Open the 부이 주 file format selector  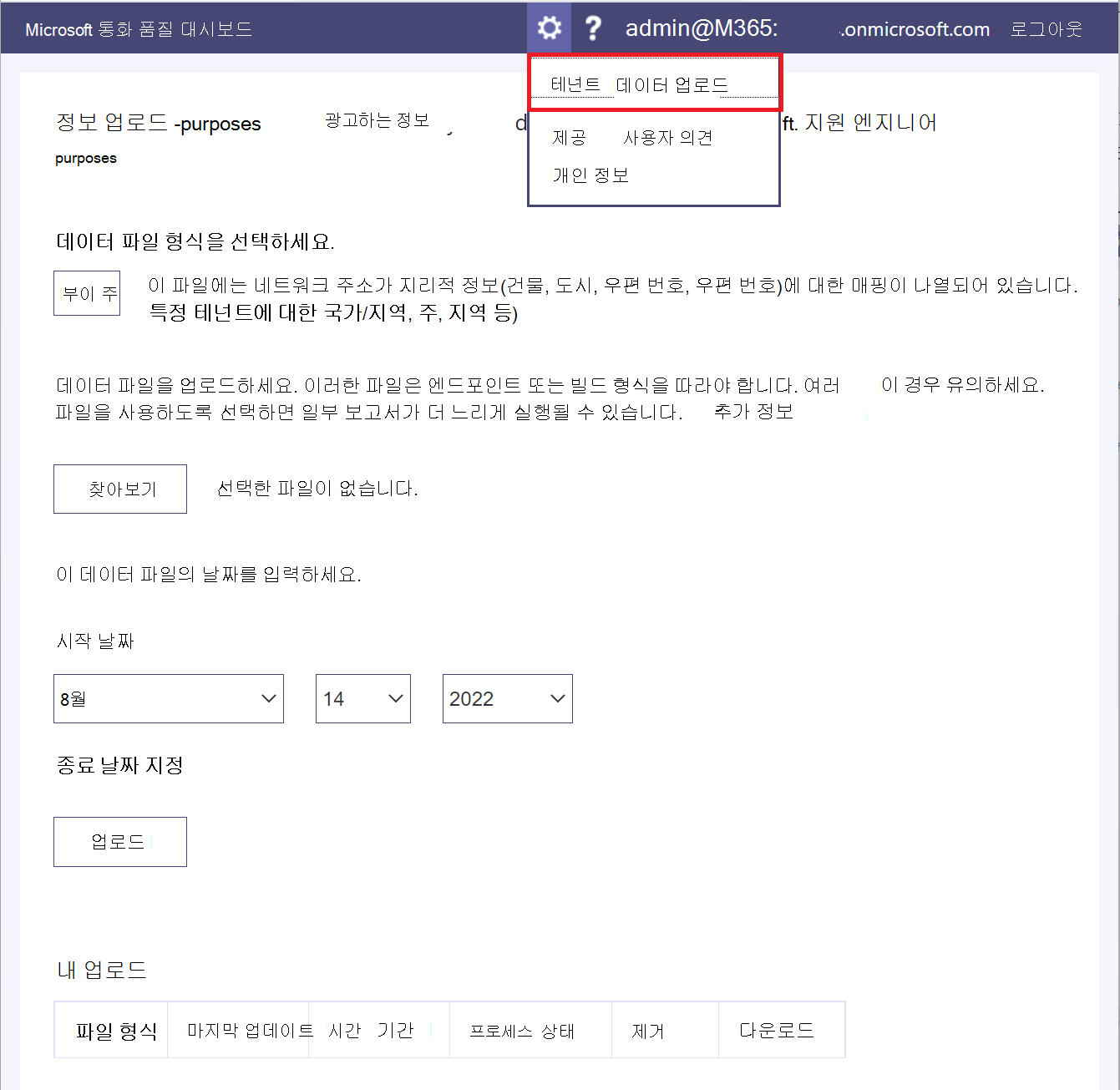87,293
